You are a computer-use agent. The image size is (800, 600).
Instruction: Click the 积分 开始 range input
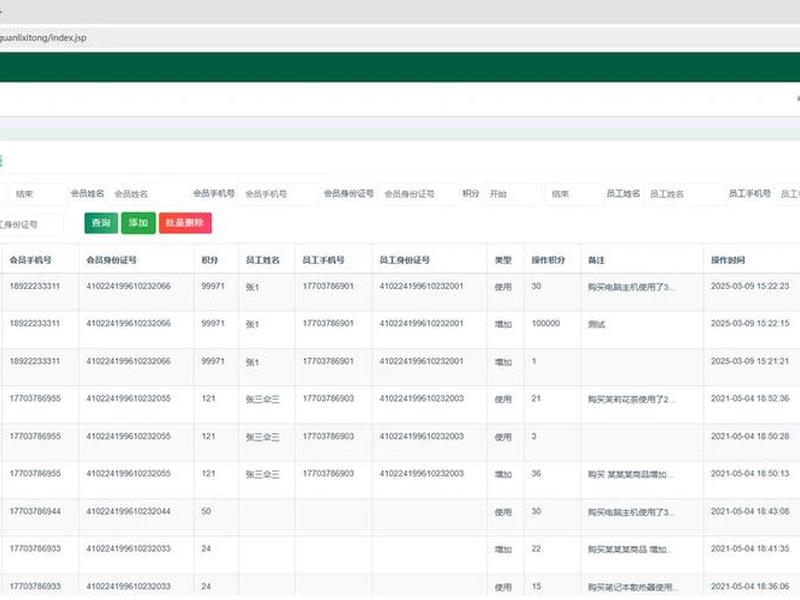[x=512, y=194]
